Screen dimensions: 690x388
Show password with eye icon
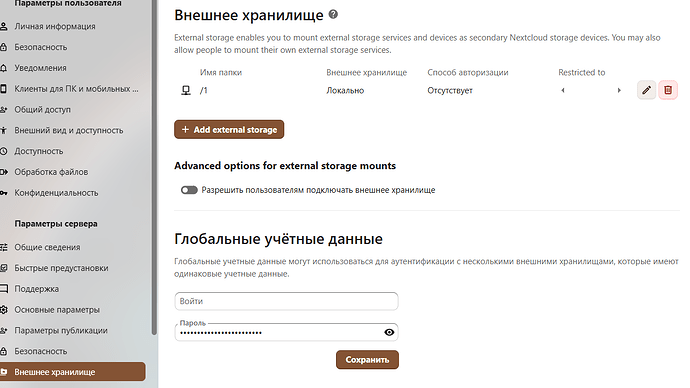click(x=389, y=332)
